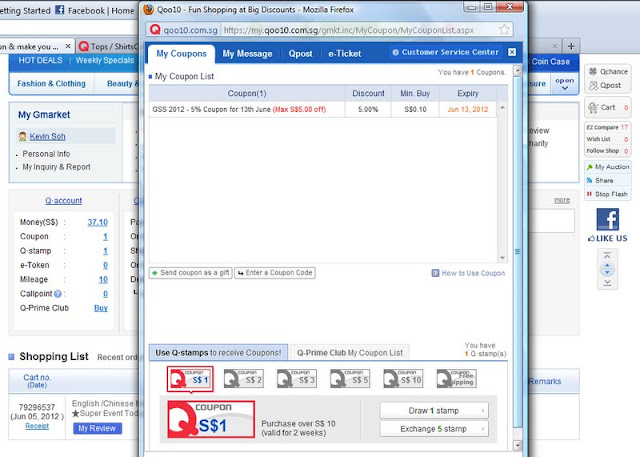Open Wish List in sidebar
The height and width of the screenshot is (457, 640).
(607, 139)
